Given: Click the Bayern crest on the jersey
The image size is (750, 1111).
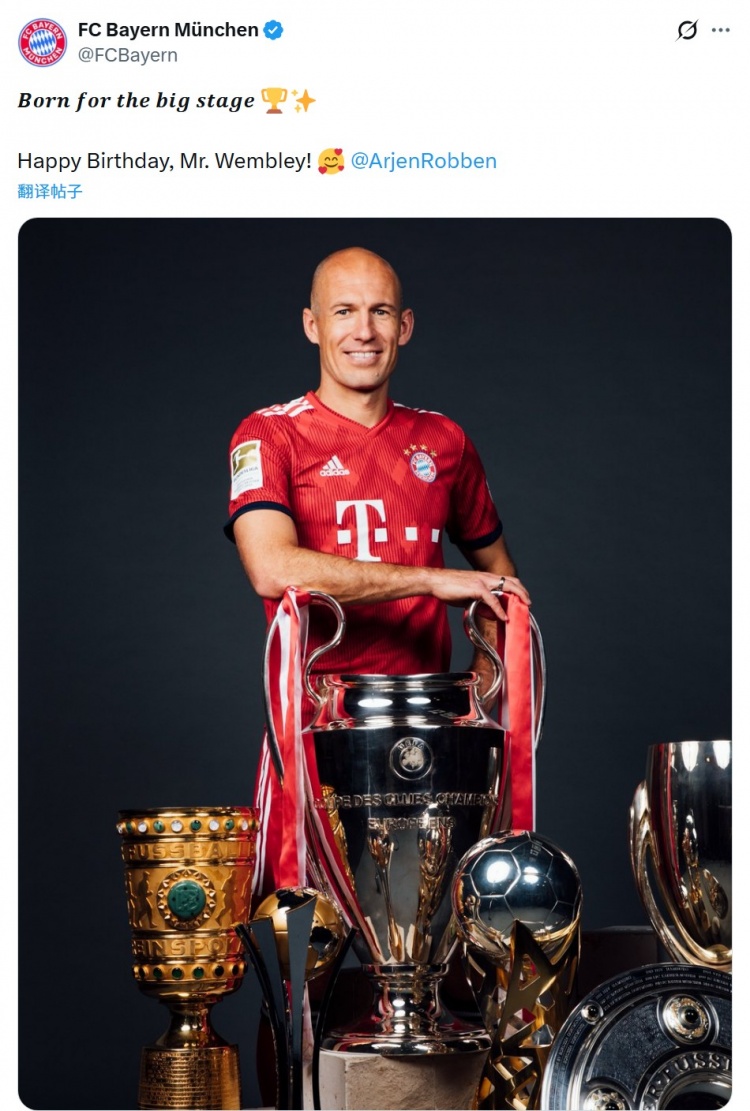Looking at the screenshot, I should coord(423,466).
